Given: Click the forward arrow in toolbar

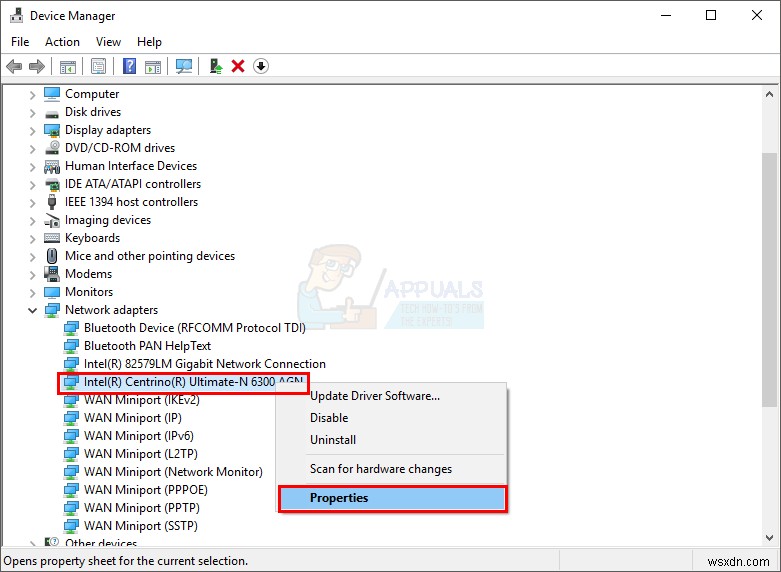Looking at the screenshot, I should click(37, 66).
